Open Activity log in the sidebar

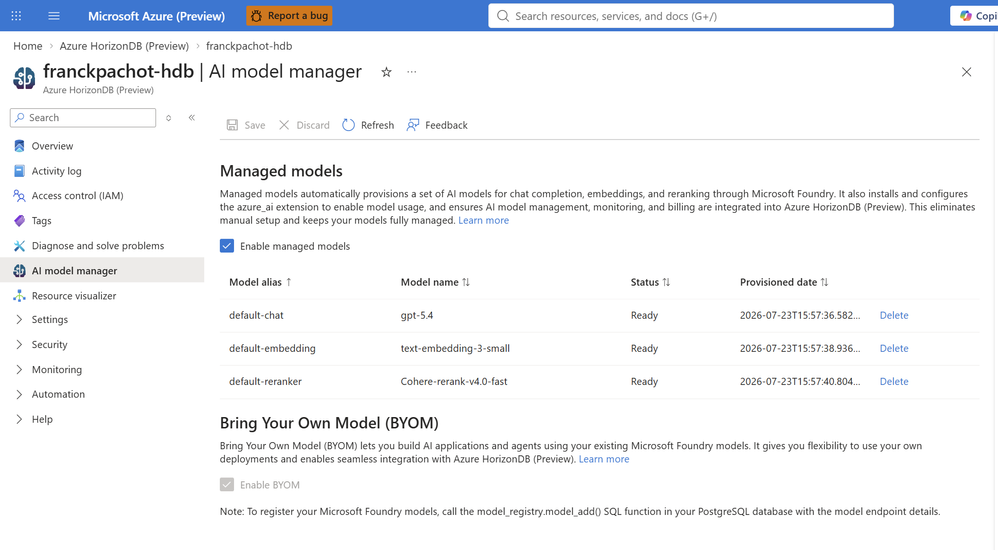(x=57, y=171)
